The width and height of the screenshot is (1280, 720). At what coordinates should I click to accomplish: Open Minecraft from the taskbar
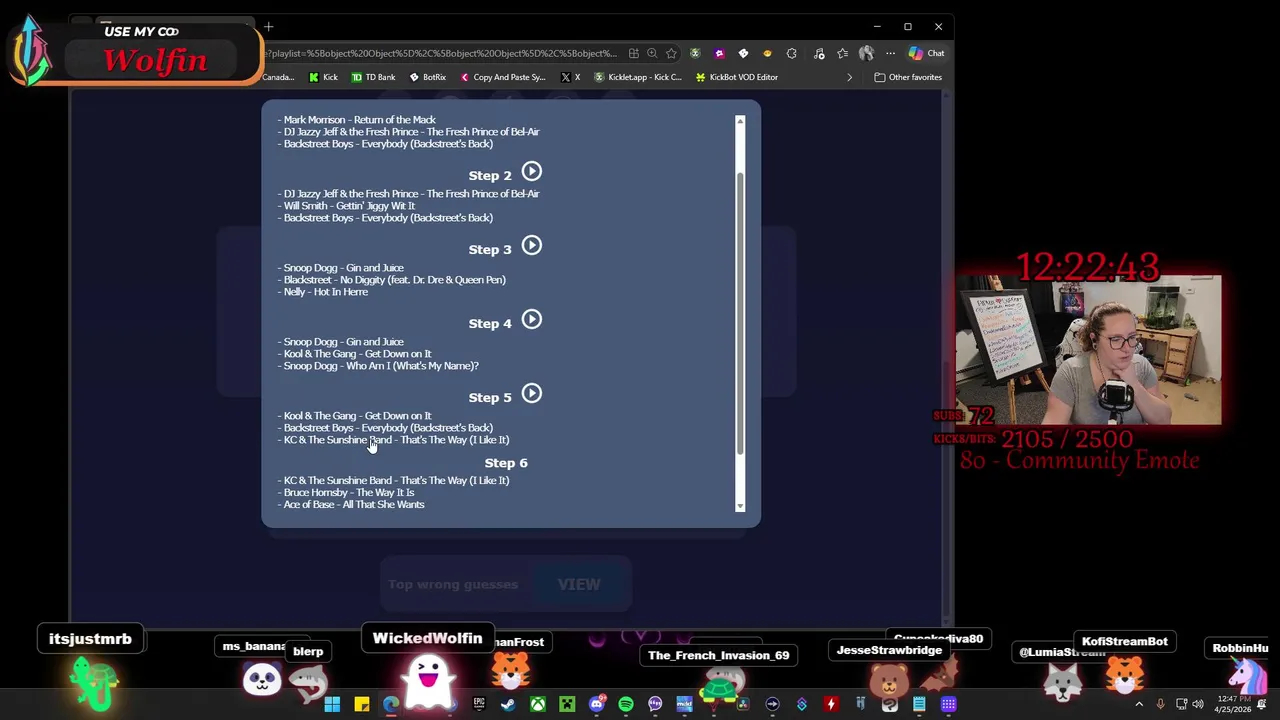coord(567,704)
